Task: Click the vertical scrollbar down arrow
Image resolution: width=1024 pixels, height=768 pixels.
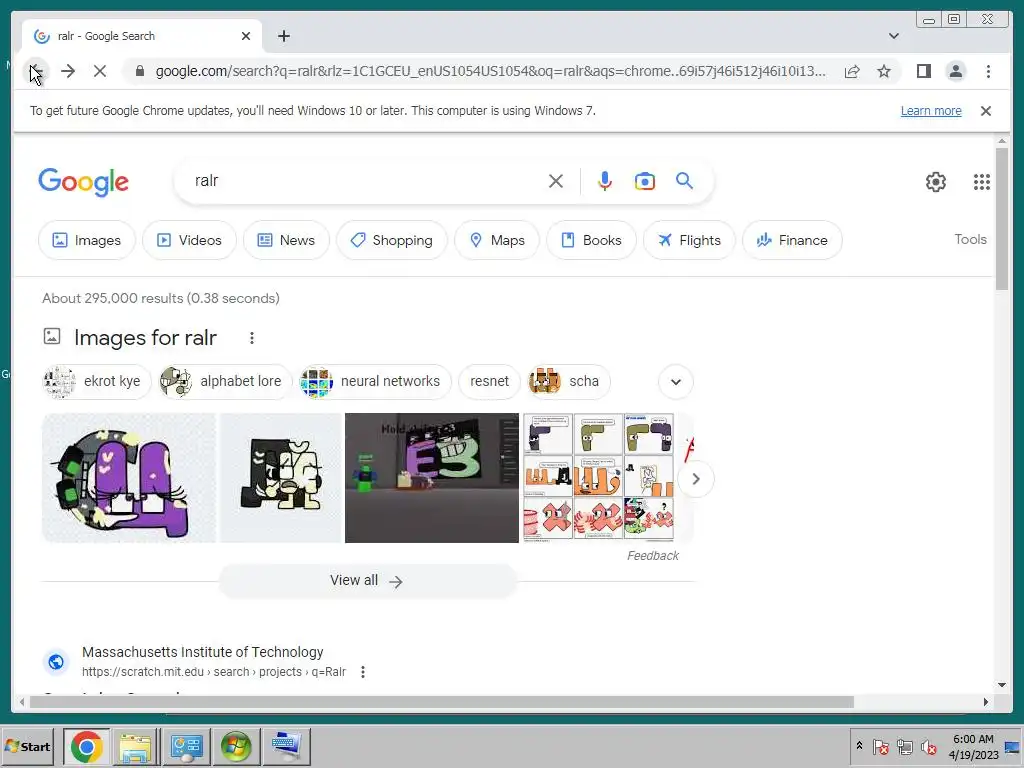Action: [x=1002, y=685]
